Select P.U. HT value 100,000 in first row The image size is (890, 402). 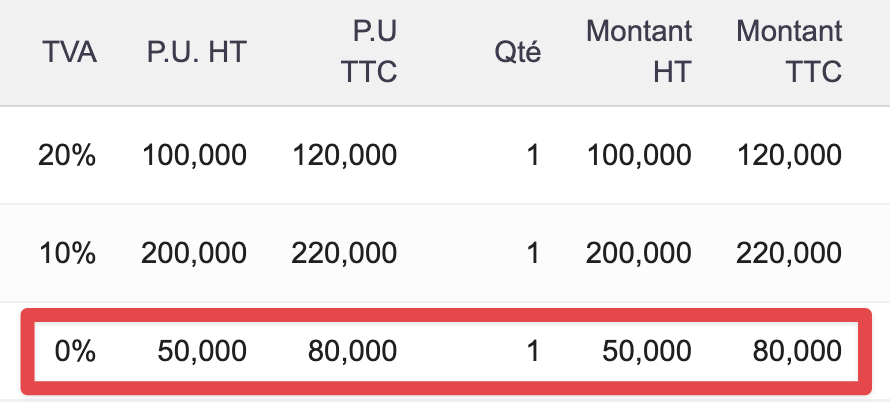[x=195, y=155]
